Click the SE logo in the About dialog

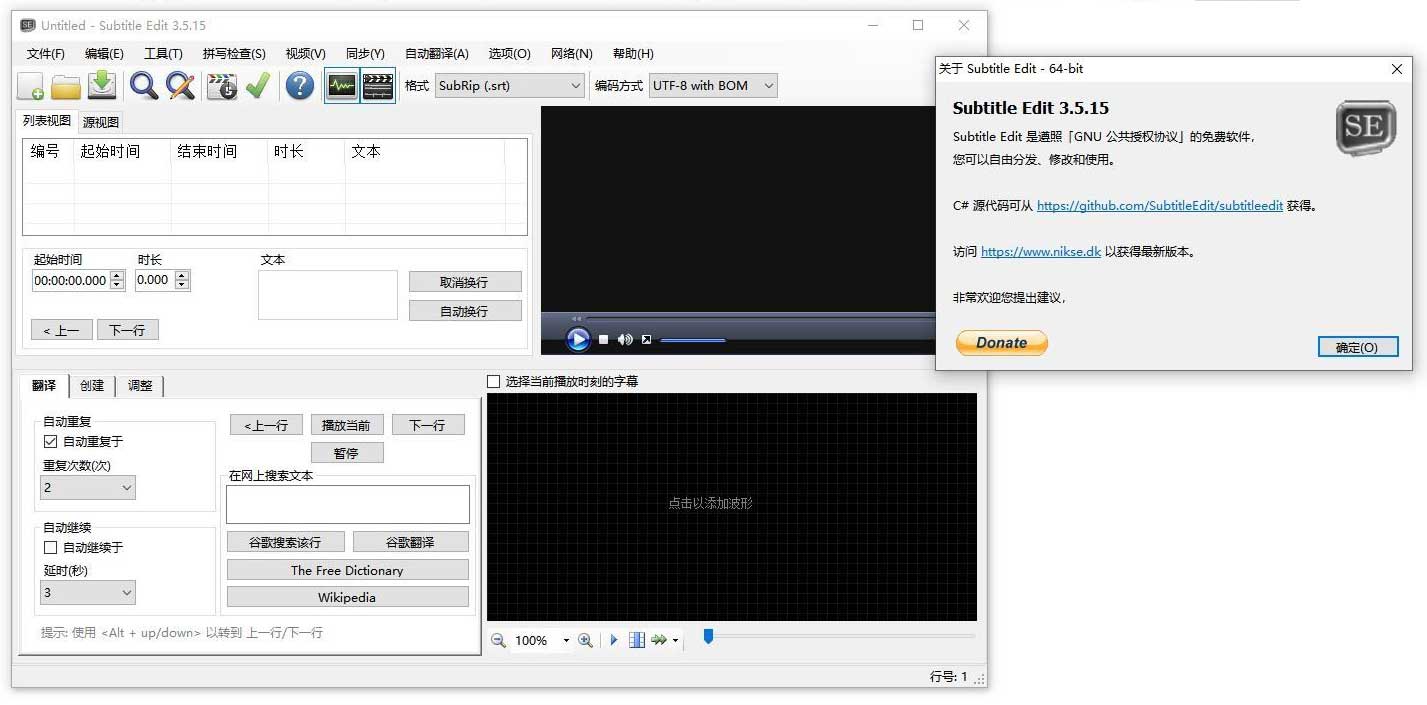coord(1365,127)
